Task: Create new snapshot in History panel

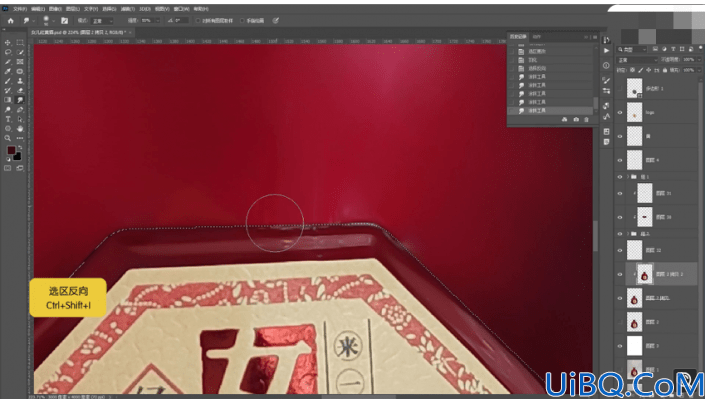Action: tap(576, 120)
